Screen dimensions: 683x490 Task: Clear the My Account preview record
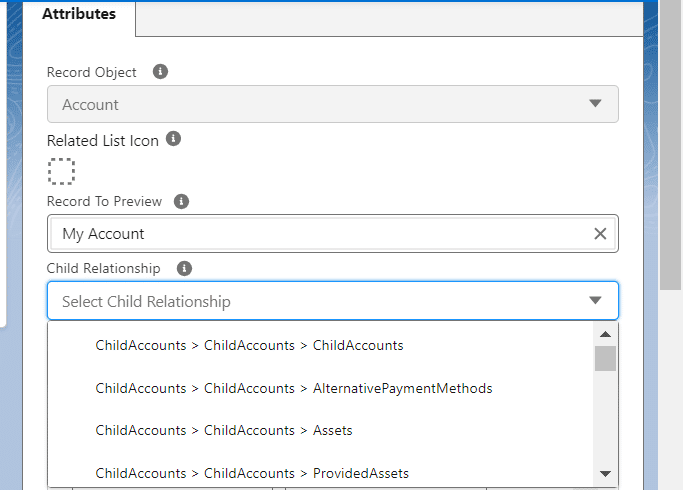(x=600, y=234)
